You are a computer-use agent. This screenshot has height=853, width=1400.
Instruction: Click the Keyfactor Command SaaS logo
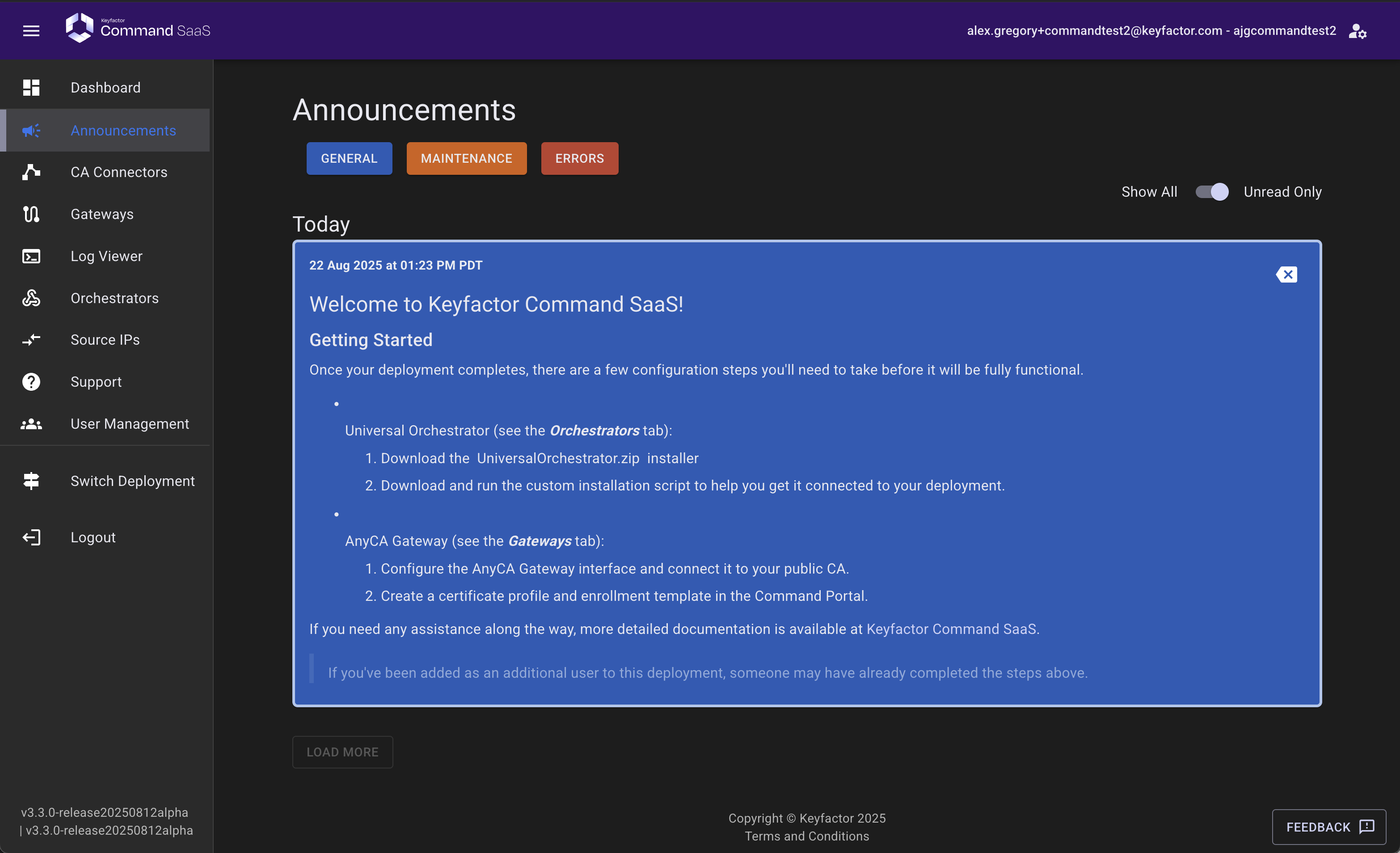click(x=138, y=29)
